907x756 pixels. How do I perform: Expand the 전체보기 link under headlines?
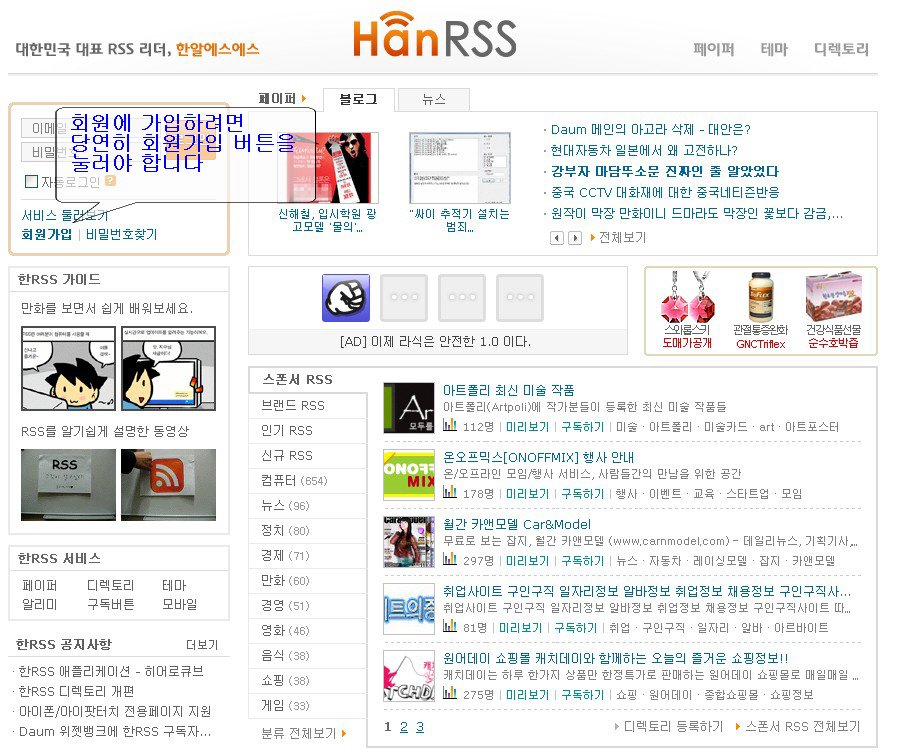click(x=618, y=238)
